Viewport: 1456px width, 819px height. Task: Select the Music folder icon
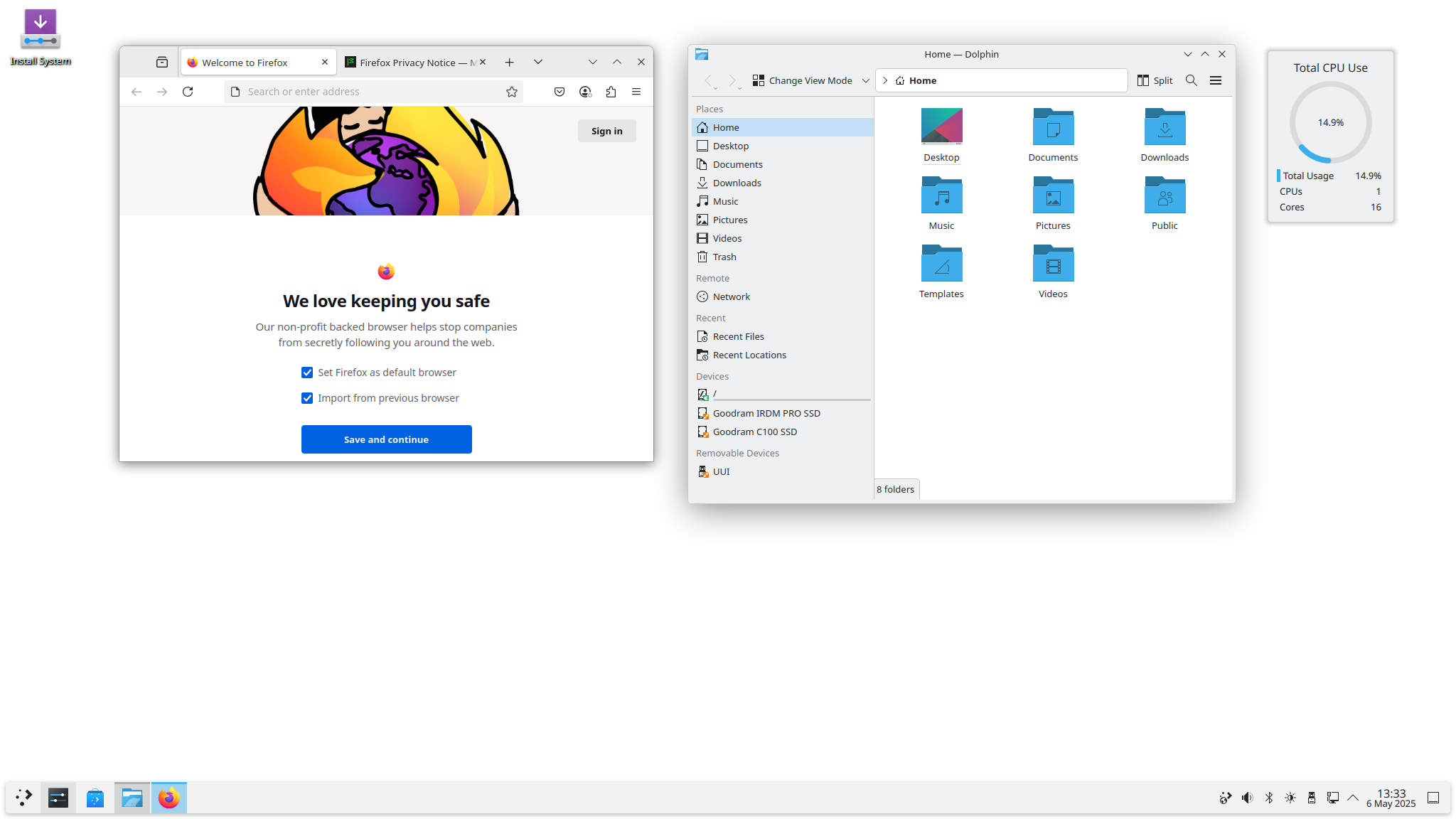941,195
